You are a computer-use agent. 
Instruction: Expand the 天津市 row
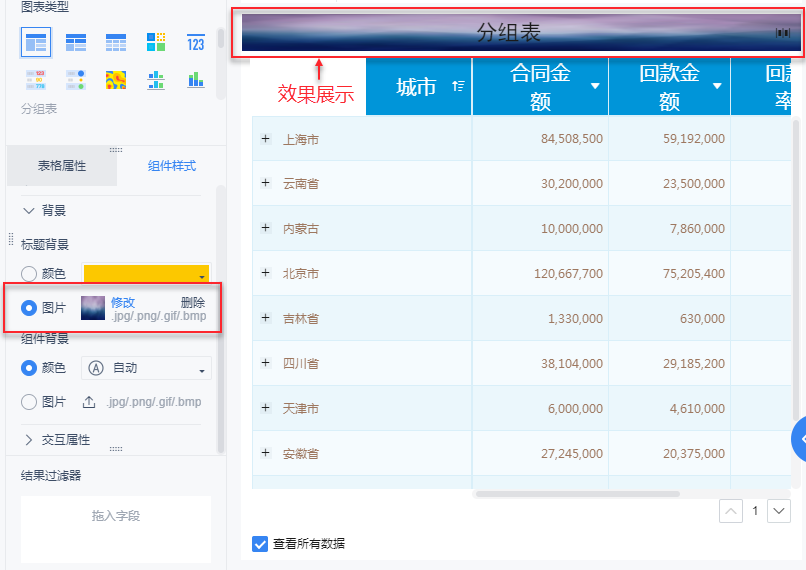pyautogui.click(x=266, y=408)
